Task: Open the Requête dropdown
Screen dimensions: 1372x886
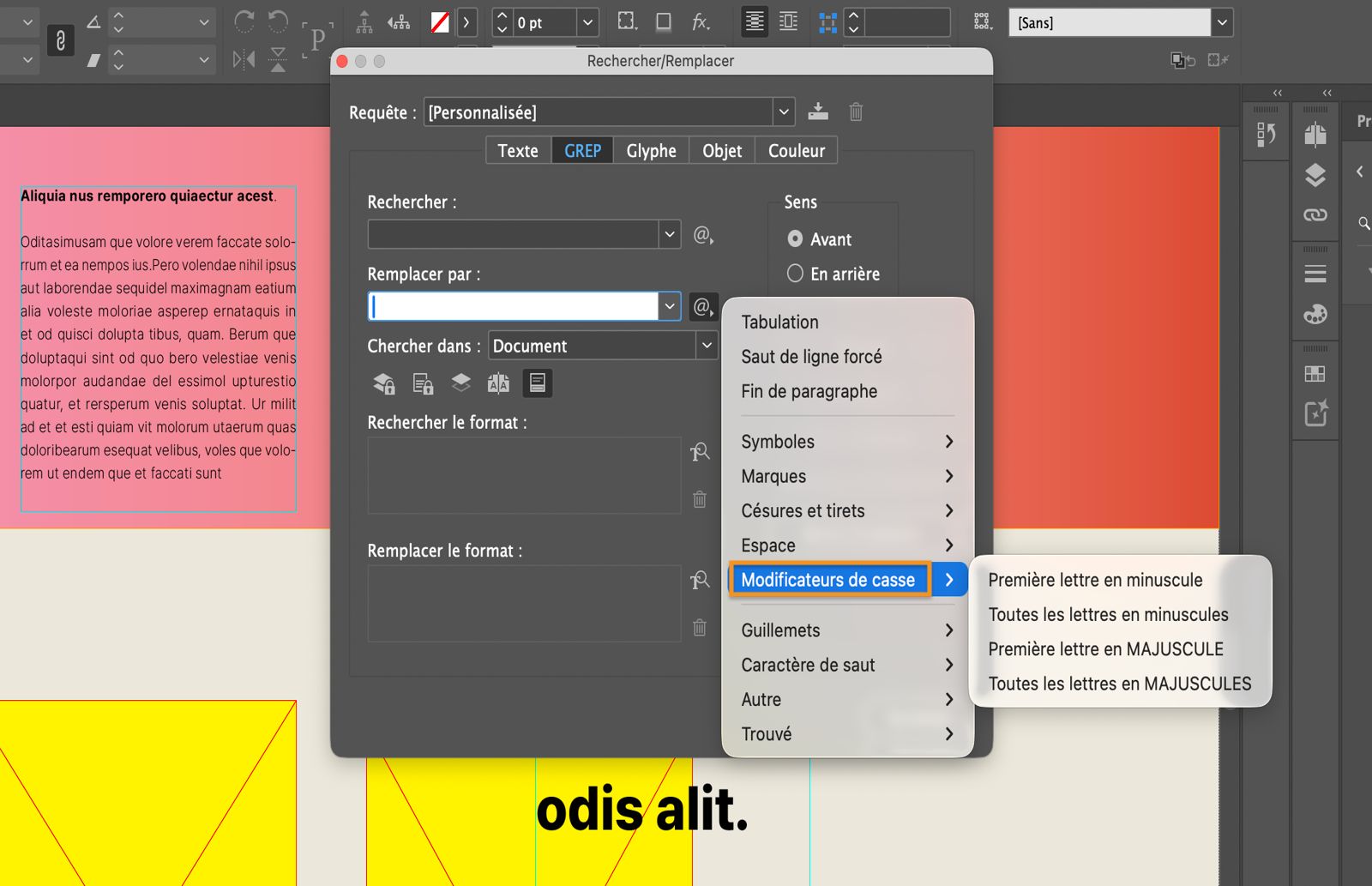Action: click(x=783, y=112)
